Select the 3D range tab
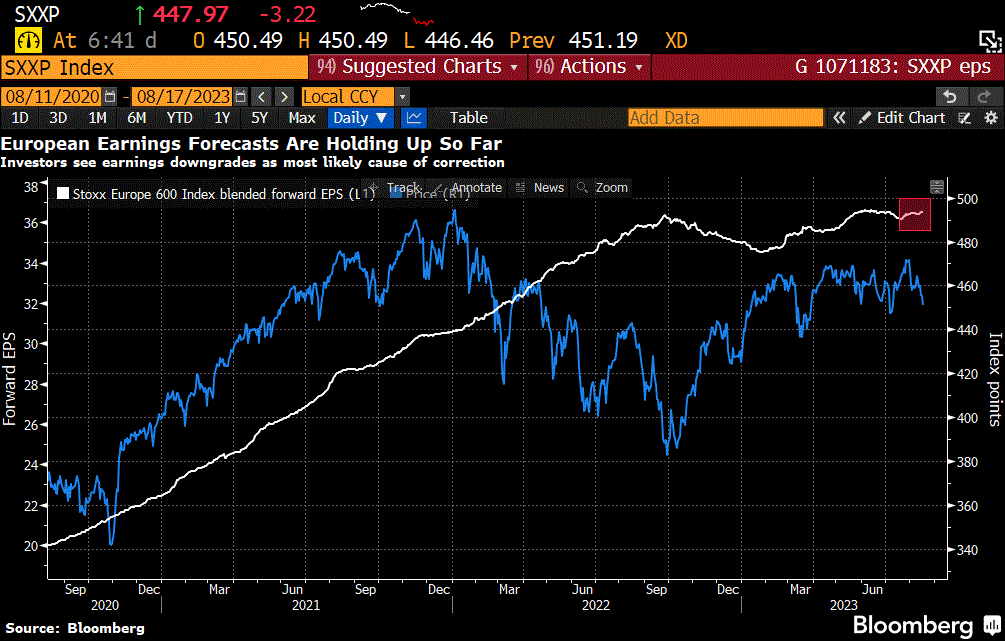 [58, 118]
